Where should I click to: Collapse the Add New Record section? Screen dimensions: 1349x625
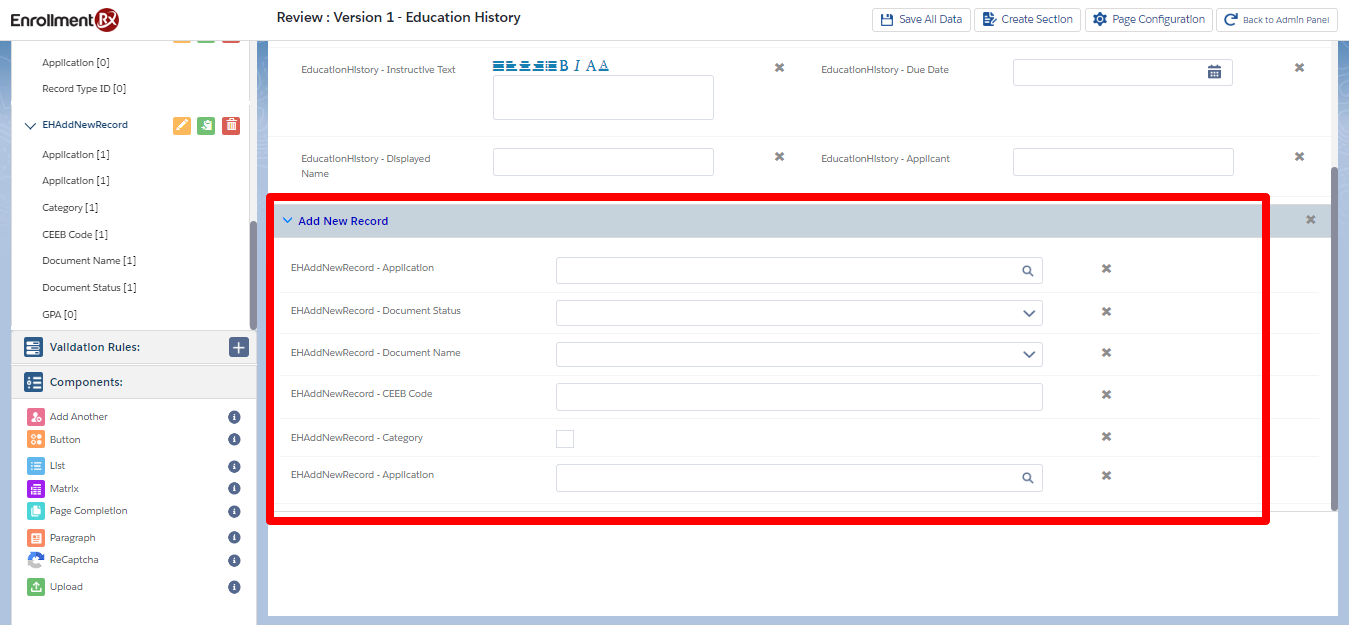pos(288,221)
